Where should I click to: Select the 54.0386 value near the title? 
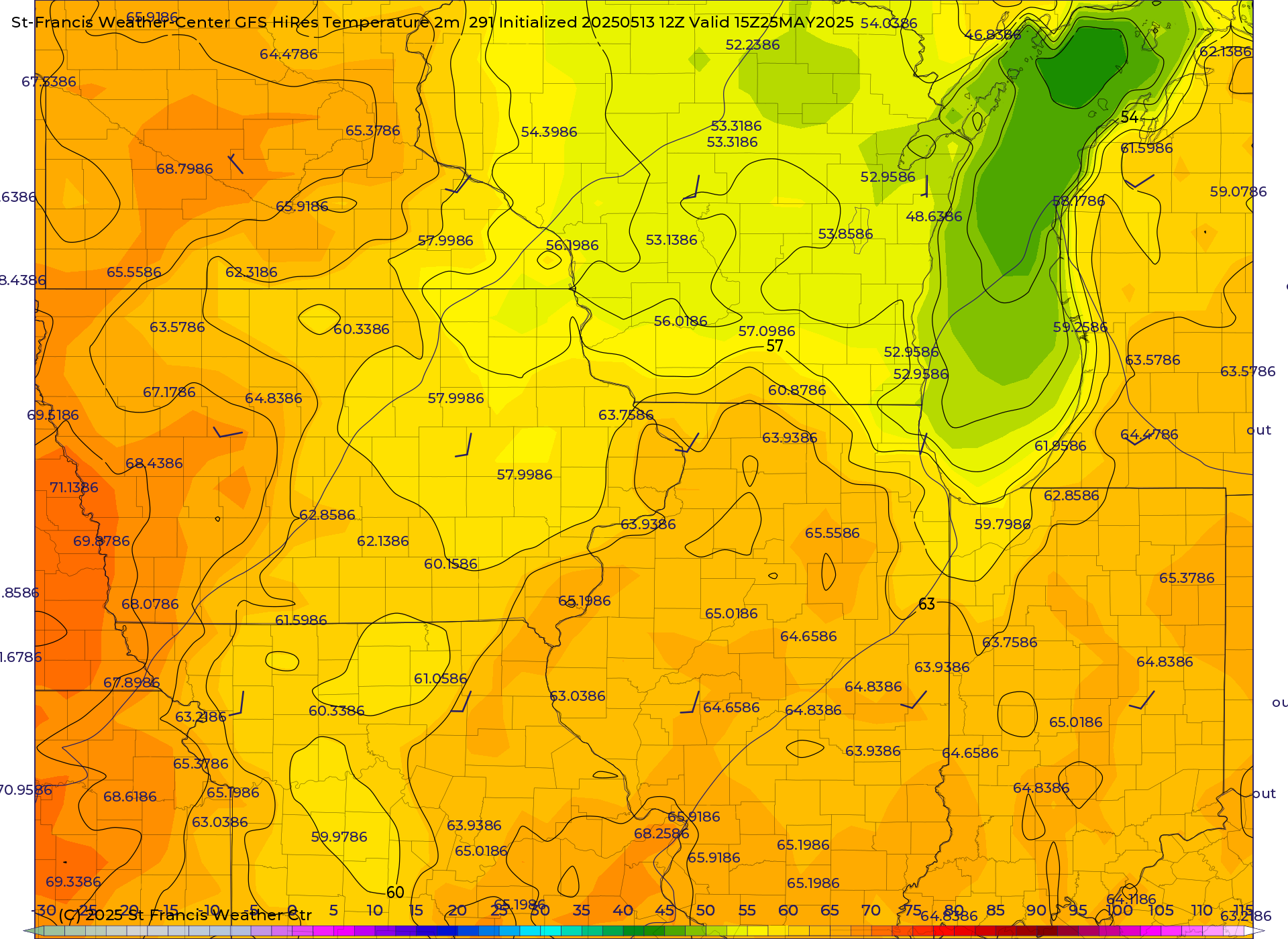[889, 23]
